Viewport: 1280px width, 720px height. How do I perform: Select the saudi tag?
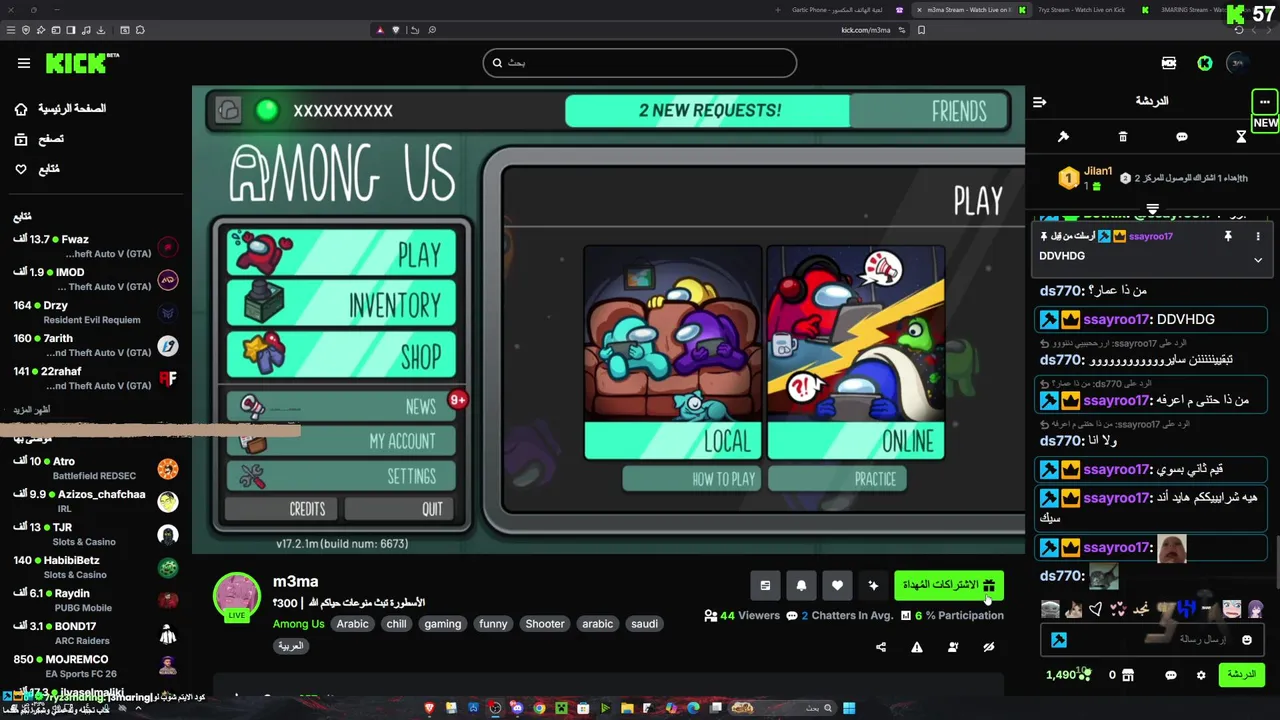(644, 624)
